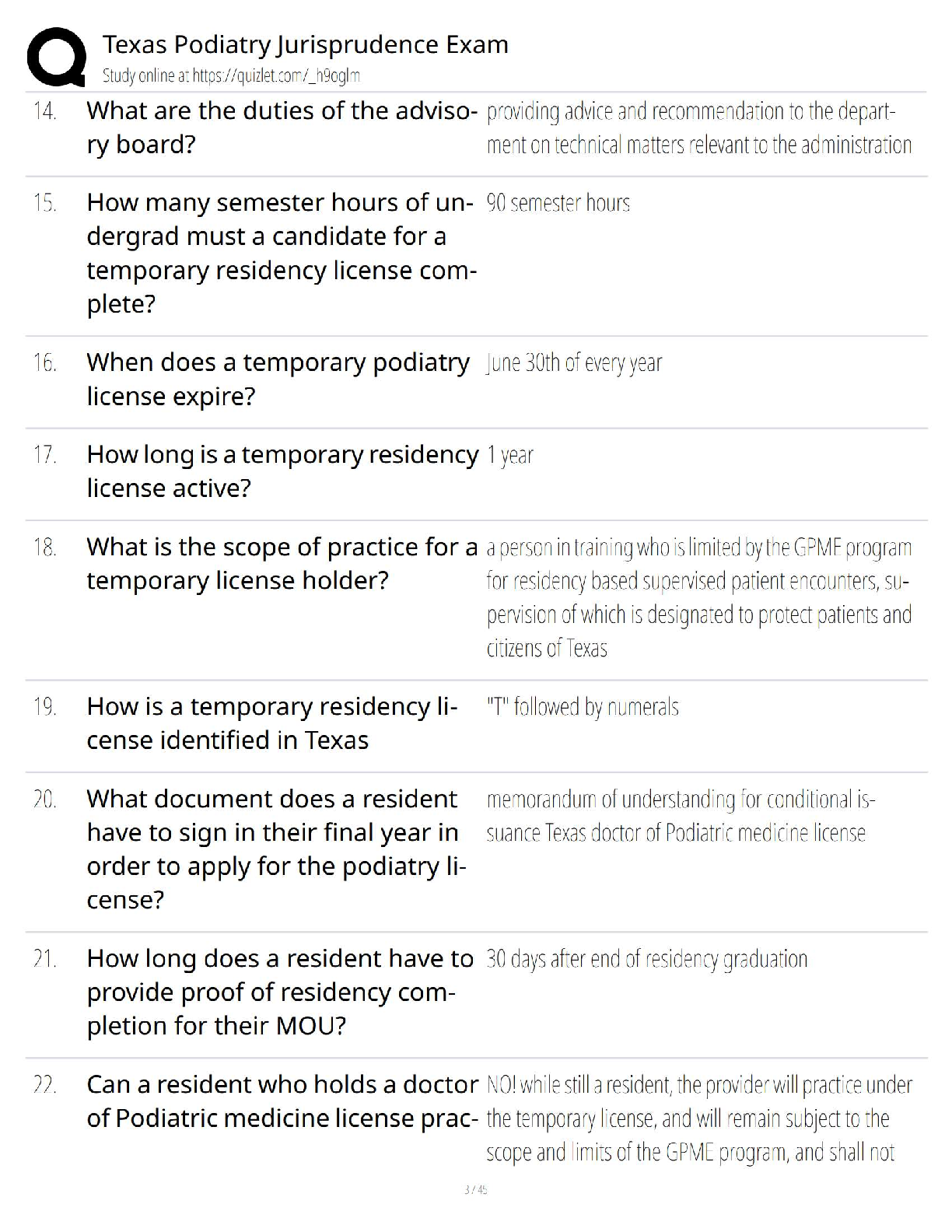Image resolution: width=952 pixels, height=1232 pixels.
Task: Select the Texas Podiatry Jurisprudence Exam title
Action: click(305, 44)
